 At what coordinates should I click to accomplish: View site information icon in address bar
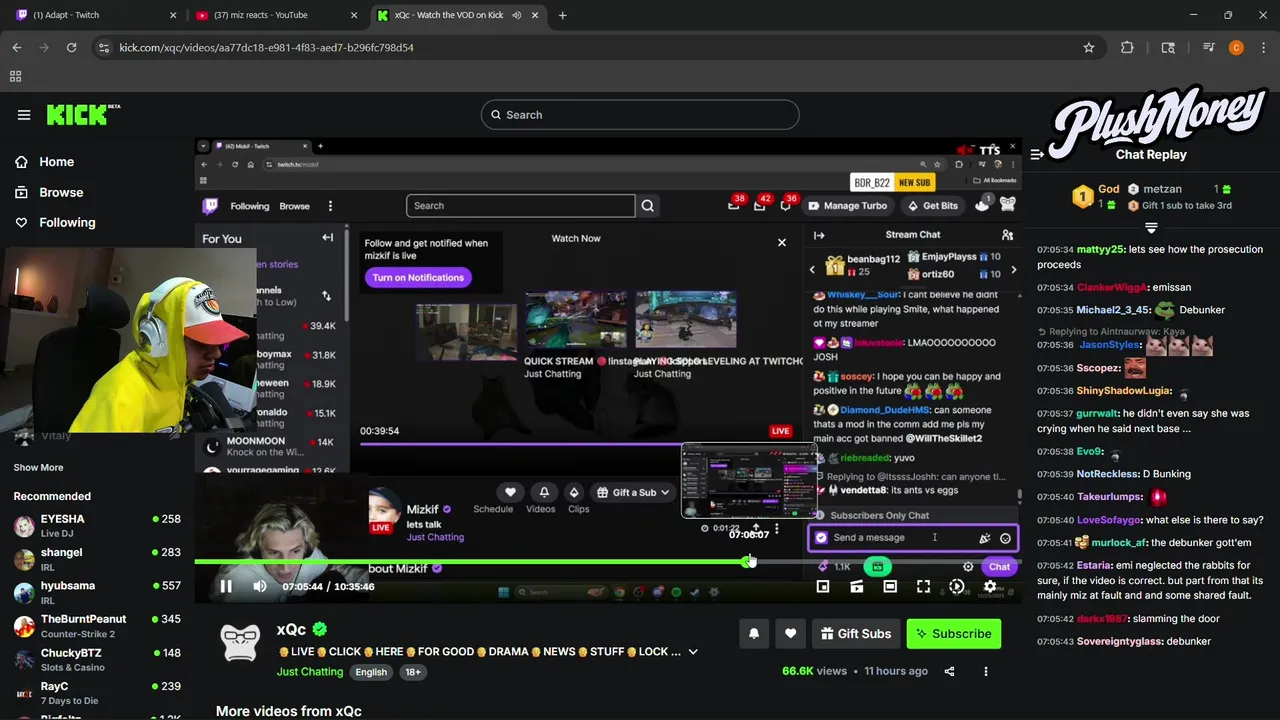pyautogui.click(x=105, y=47)
